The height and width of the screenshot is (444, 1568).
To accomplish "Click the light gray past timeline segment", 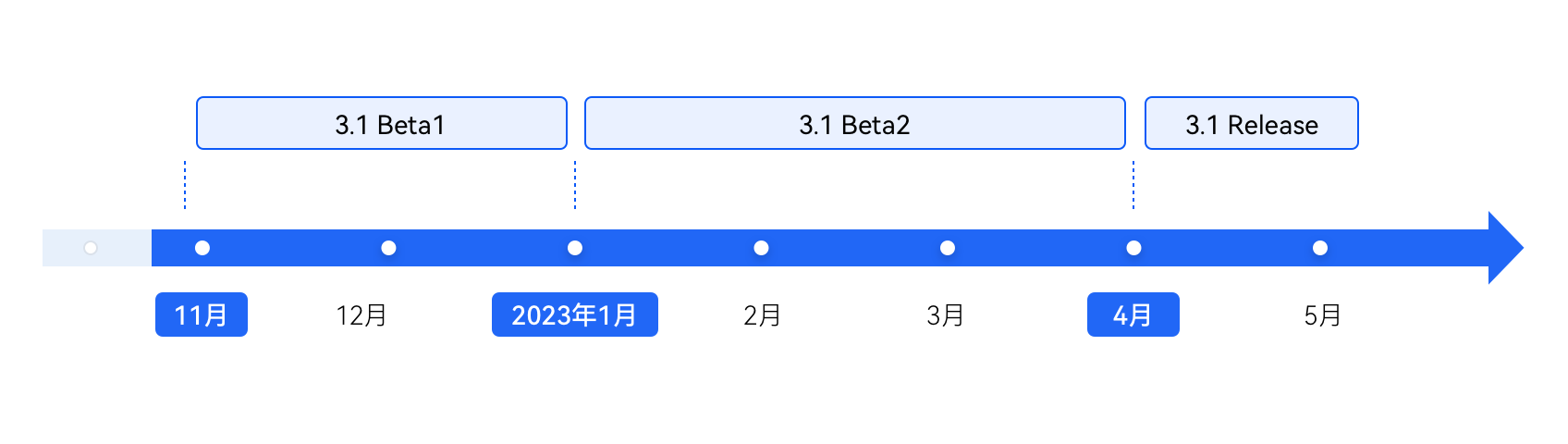I will [x=97, y=248].
